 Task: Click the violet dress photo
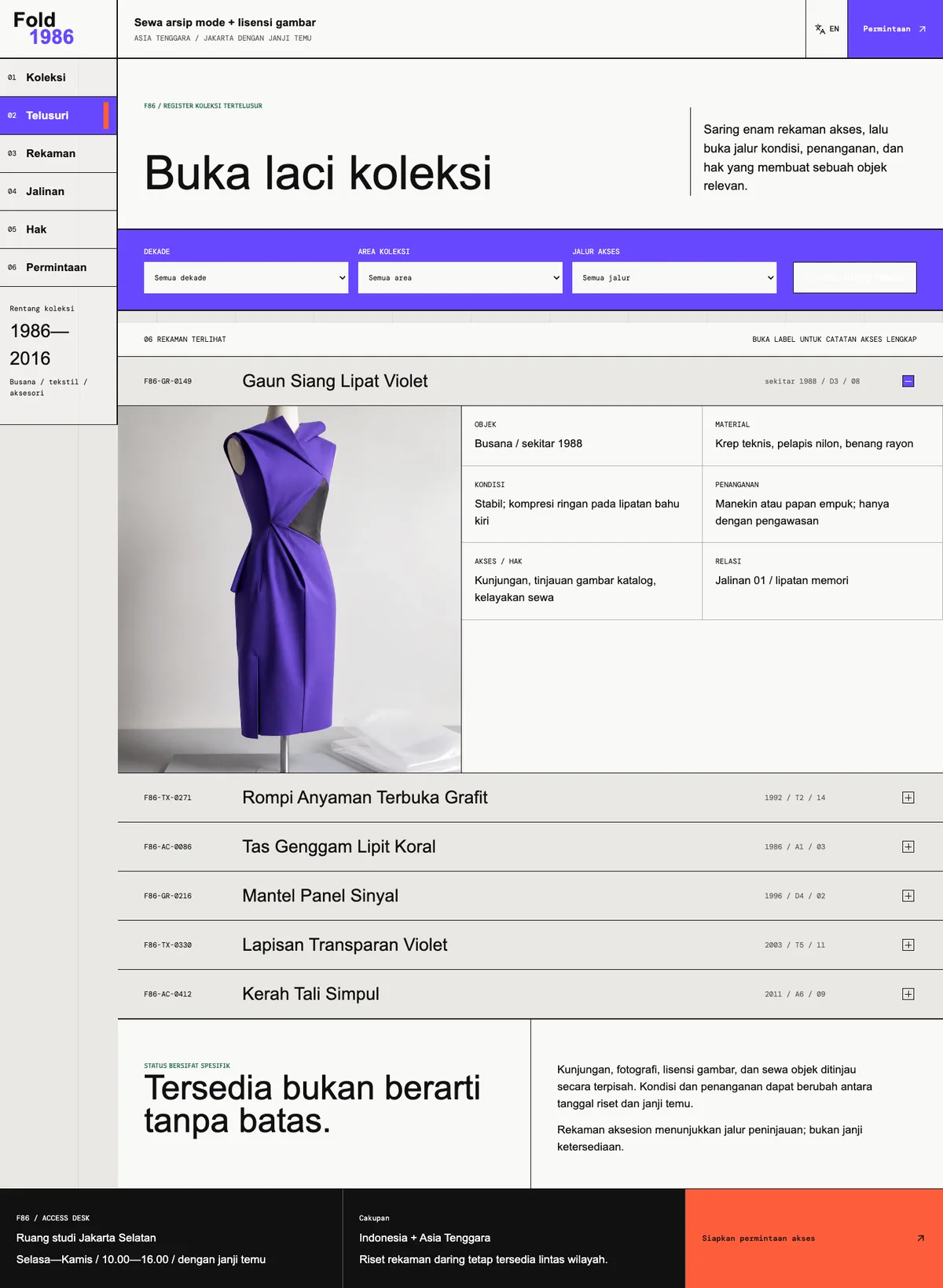289,589
